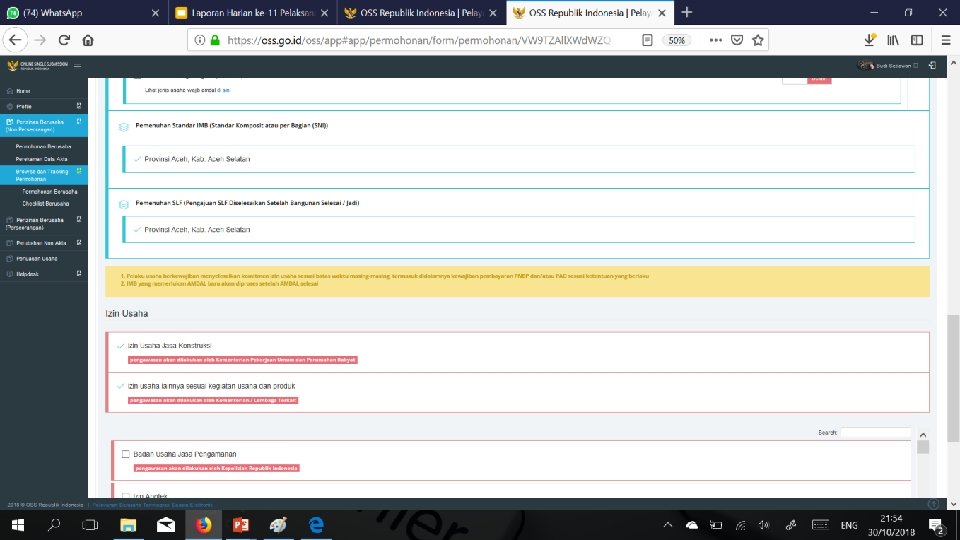The height and width of the screenshot is (540, 960).
Task: Tick the Izin Arsitek checkbox
Action: click(x=126, y=496)
